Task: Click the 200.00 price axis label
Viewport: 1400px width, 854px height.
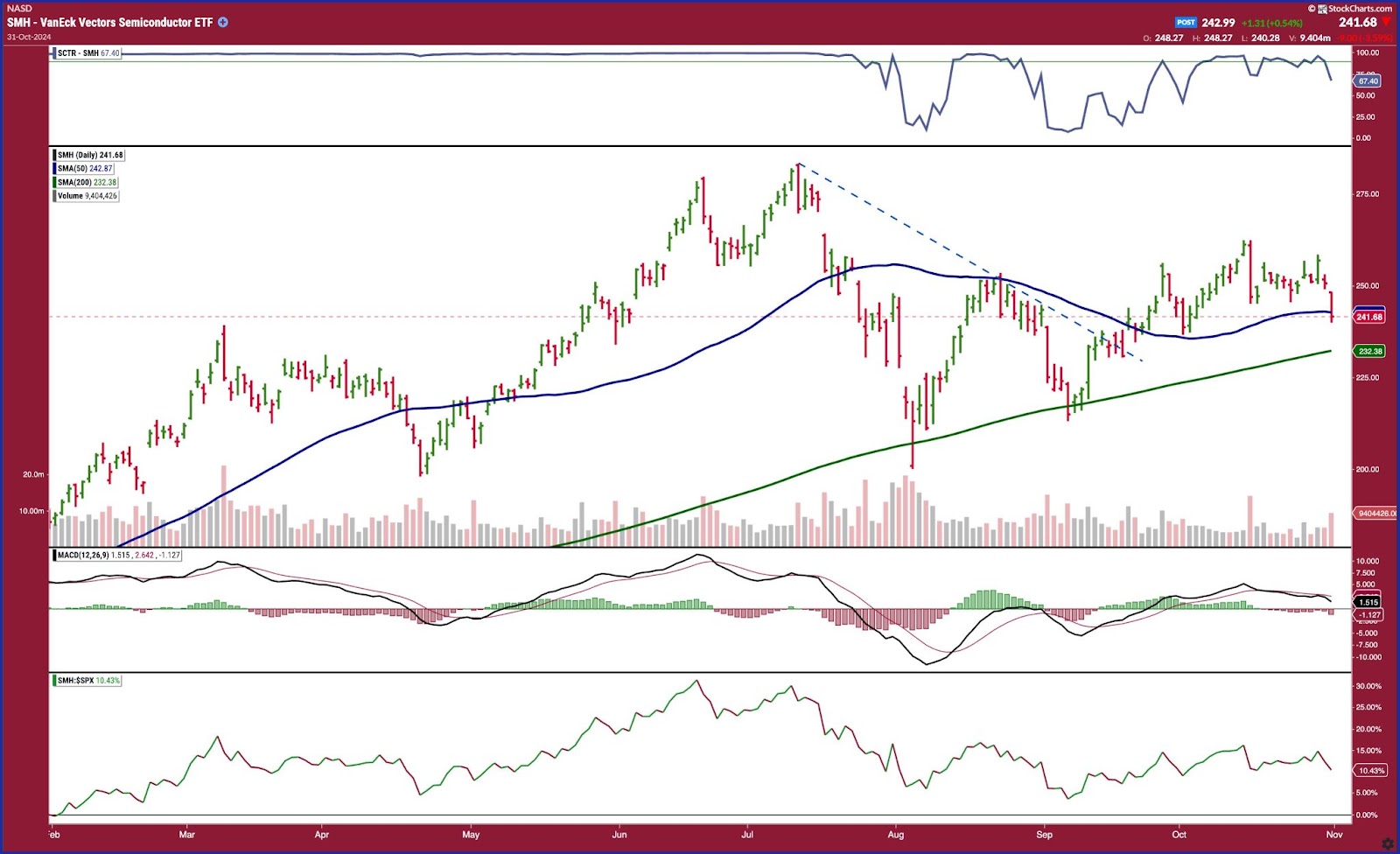Action: 1368,469
